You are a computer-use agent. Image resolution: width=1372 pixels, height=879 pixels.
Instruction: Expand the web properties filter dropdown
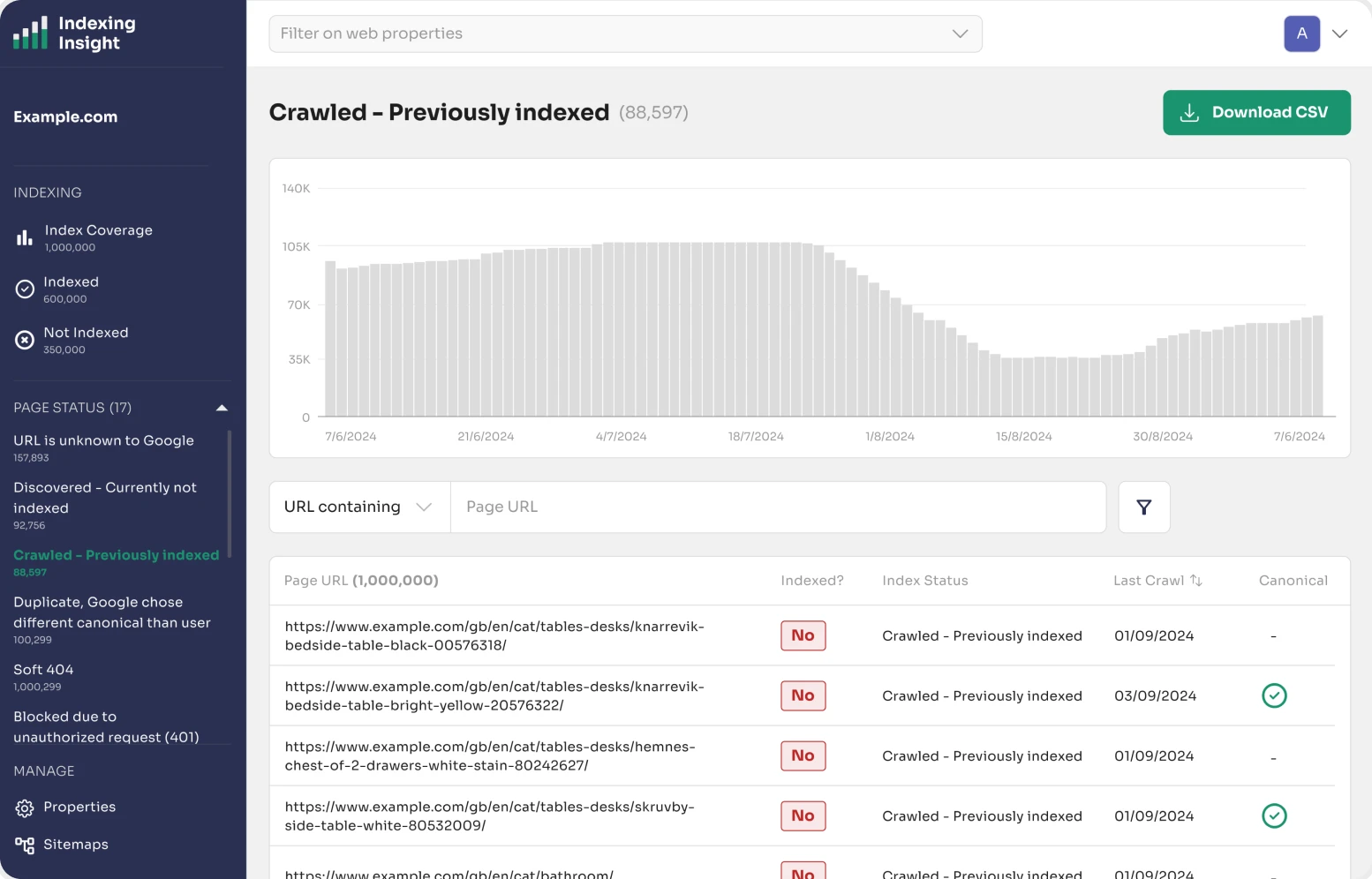[x=960, y=34]
